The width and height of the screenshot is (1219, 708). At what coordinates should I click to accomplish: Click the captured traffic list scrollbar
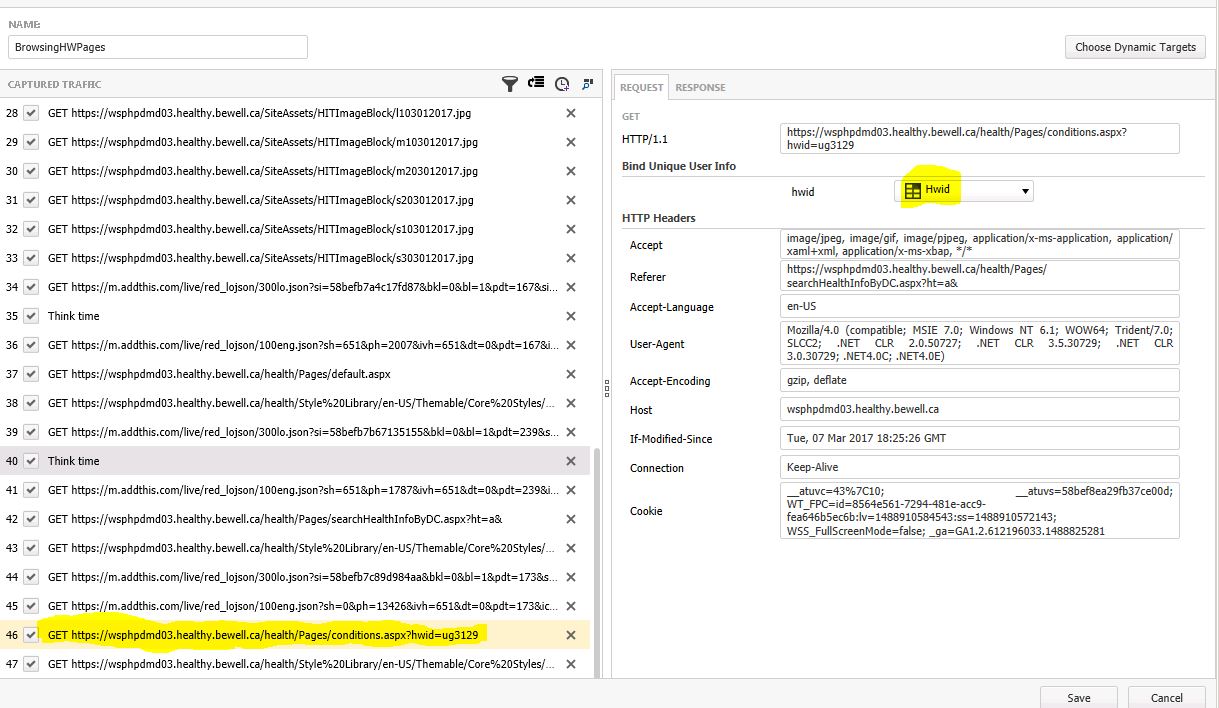pyautogui.click(x=597, y=560)
